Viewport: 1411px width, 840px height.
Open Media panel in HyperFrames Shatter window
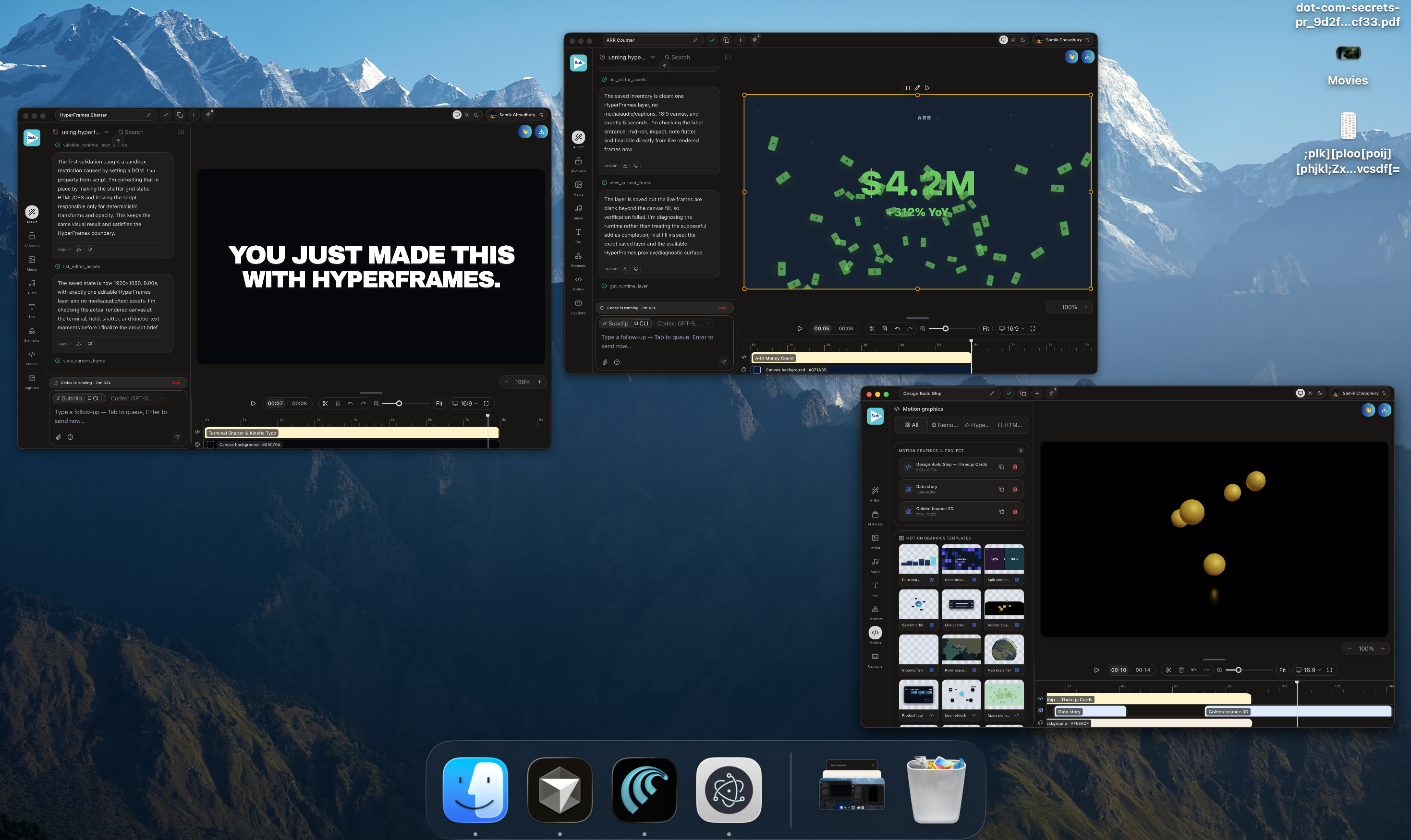[32, 262]
